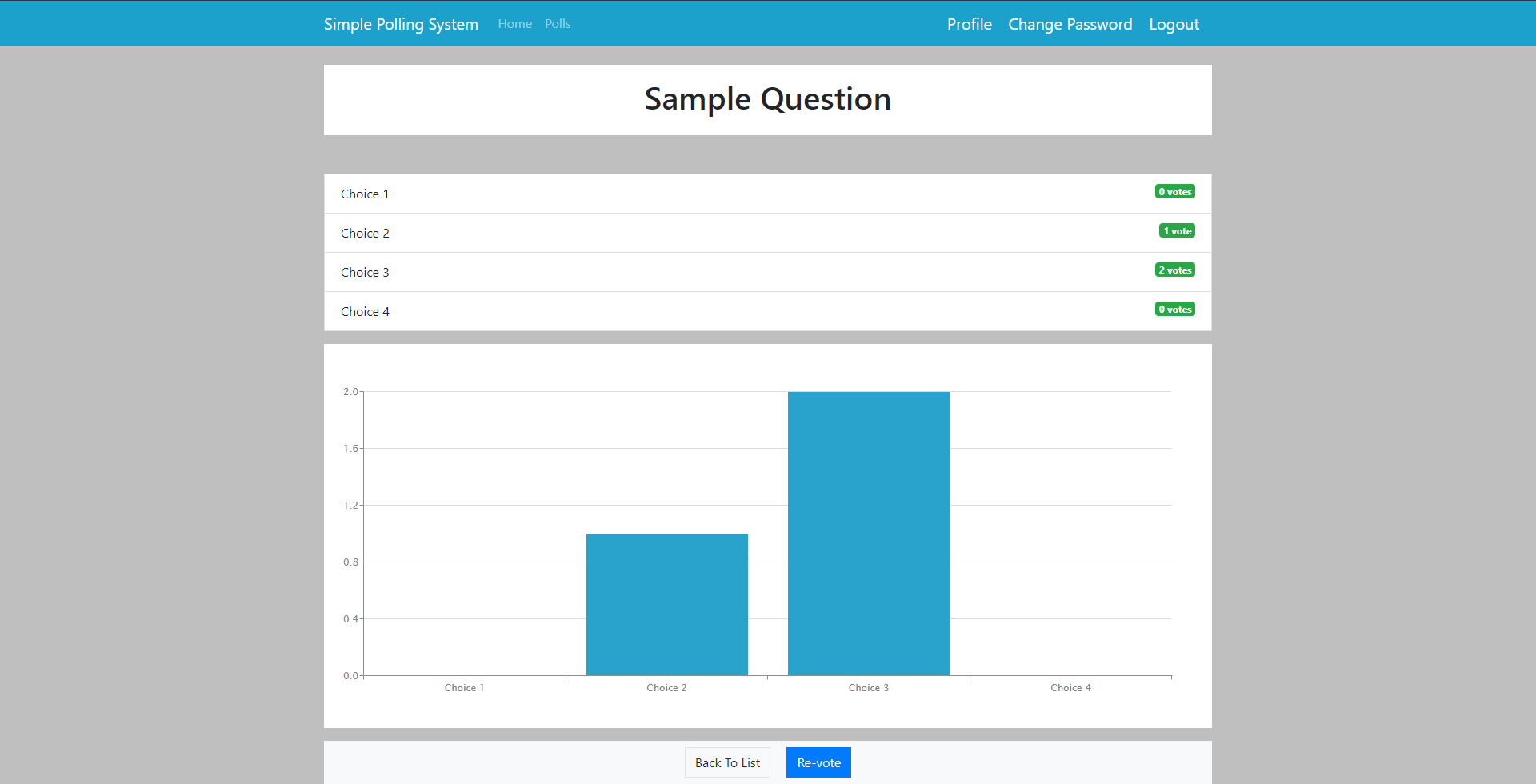This screenshot has width=1536, height=784.
Task: Click the Choice 4 x-axis label
Action: point(1070,688)
